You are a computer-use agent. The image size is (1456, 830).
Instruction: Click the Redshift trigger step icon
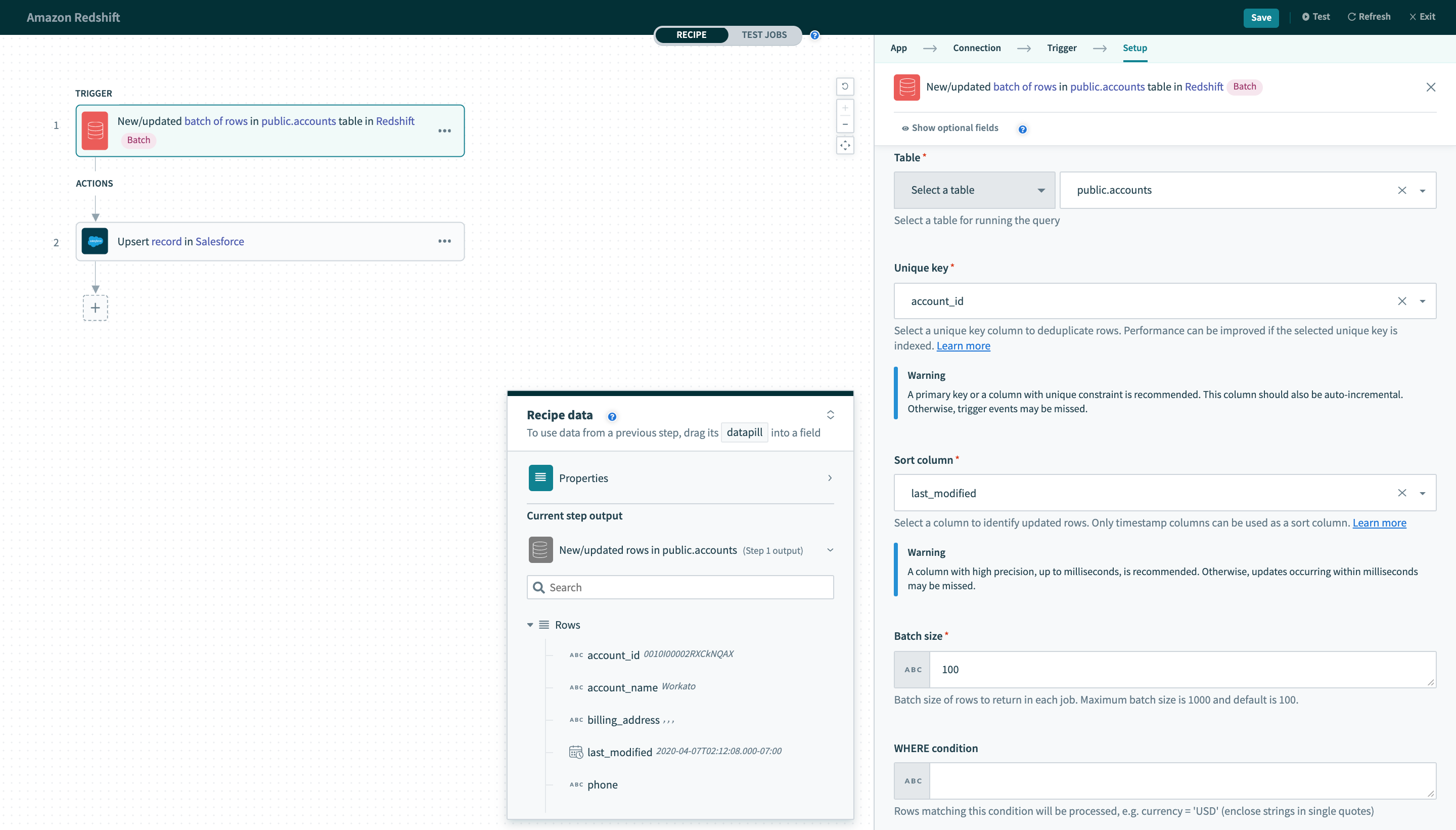[95, 130]
